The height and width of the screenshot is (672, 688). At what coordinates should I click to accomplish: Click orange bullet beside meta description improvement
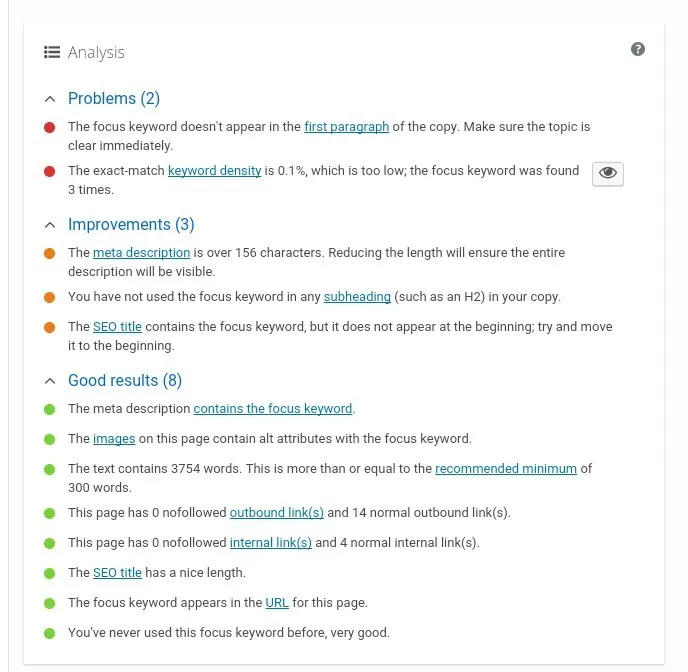click(50, 254)
